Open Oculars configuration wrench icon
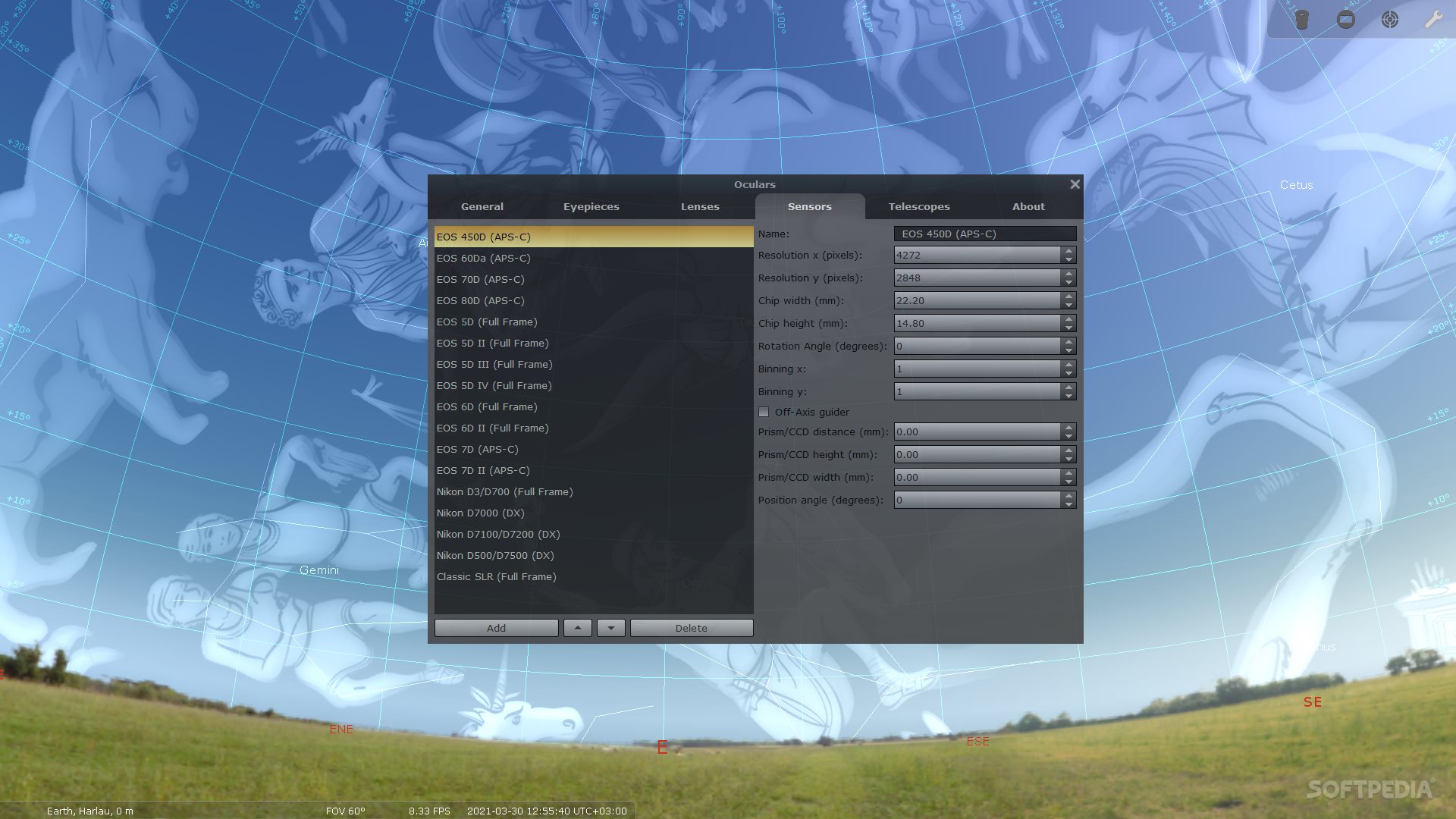This screenshot has height=819, width=1456. tap(1433, 20)
